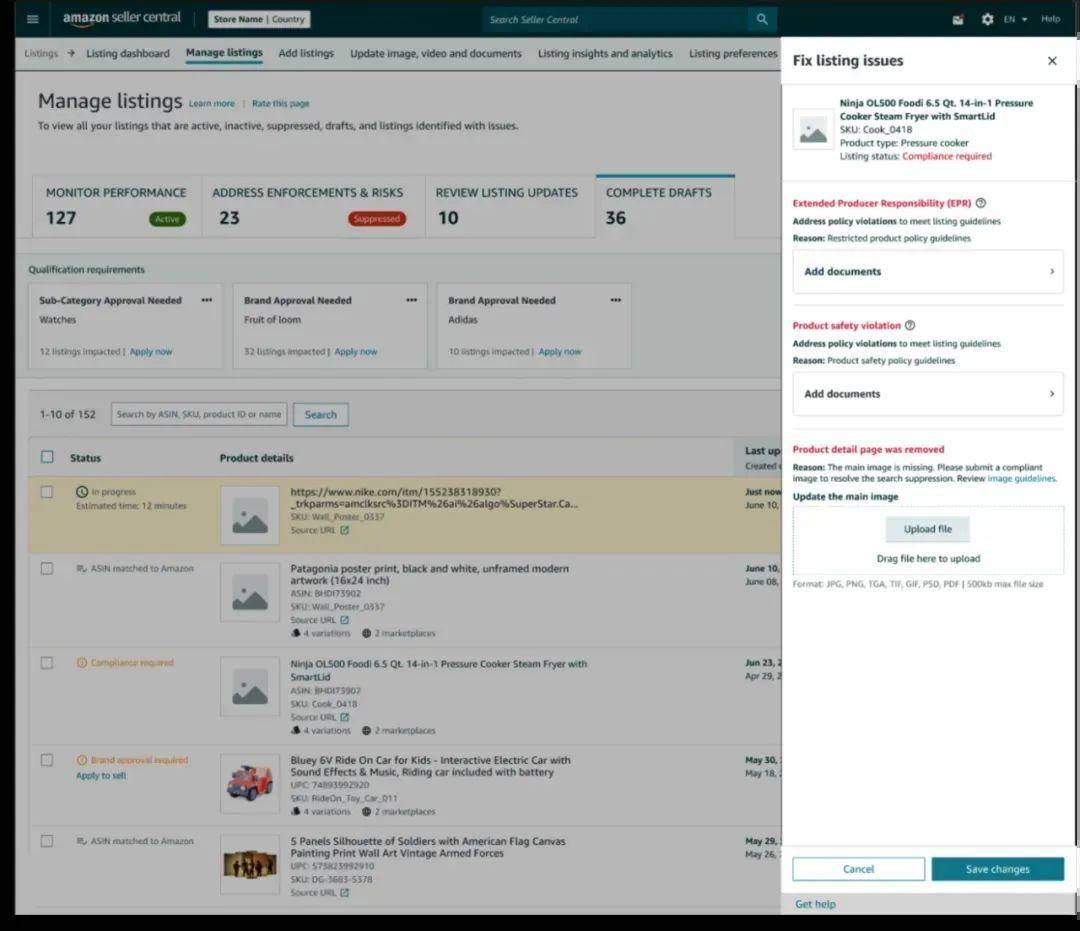1080x931 pixels.
Task: Close the Fix listing issues panel
Action: pyautogui.click(x=1052, y=61)
